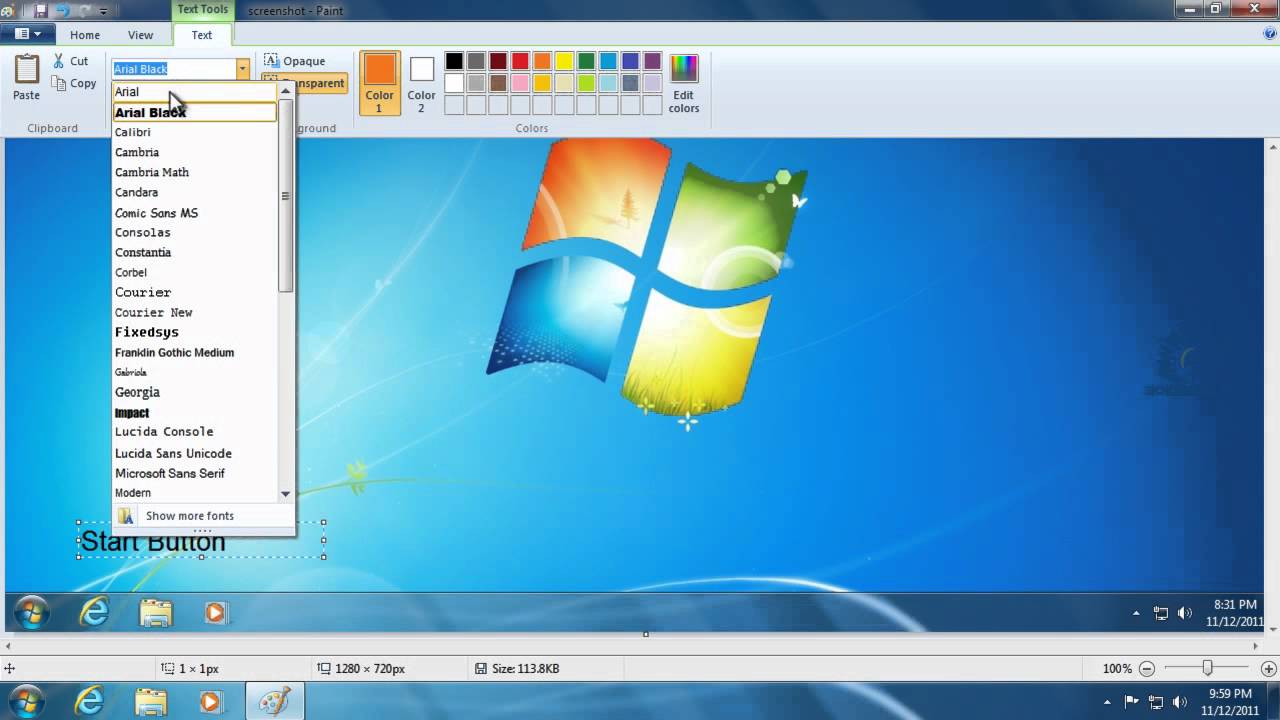Click the zoom in plus button

(1269, 668)
